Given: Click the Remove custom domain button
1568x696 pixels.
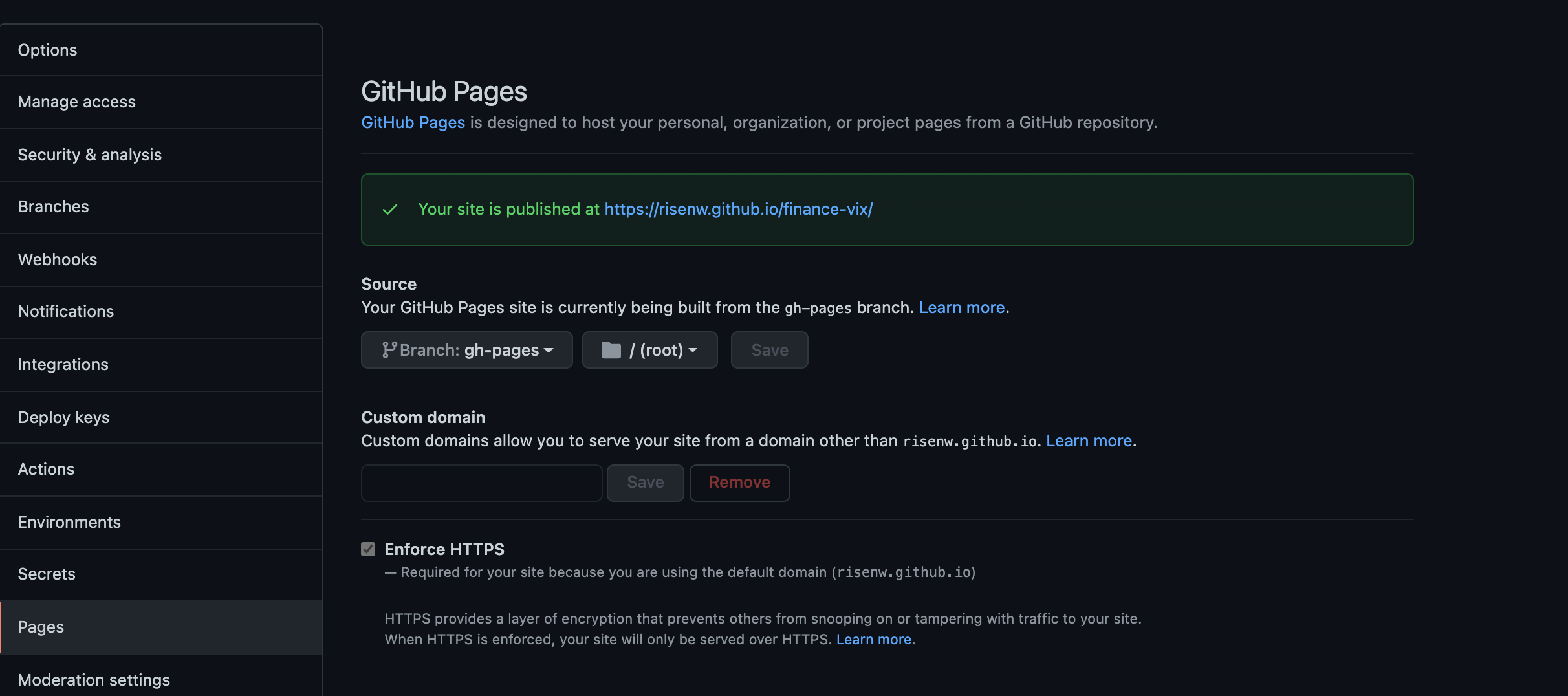Looking at the screenshot, I should coord(739,483).
